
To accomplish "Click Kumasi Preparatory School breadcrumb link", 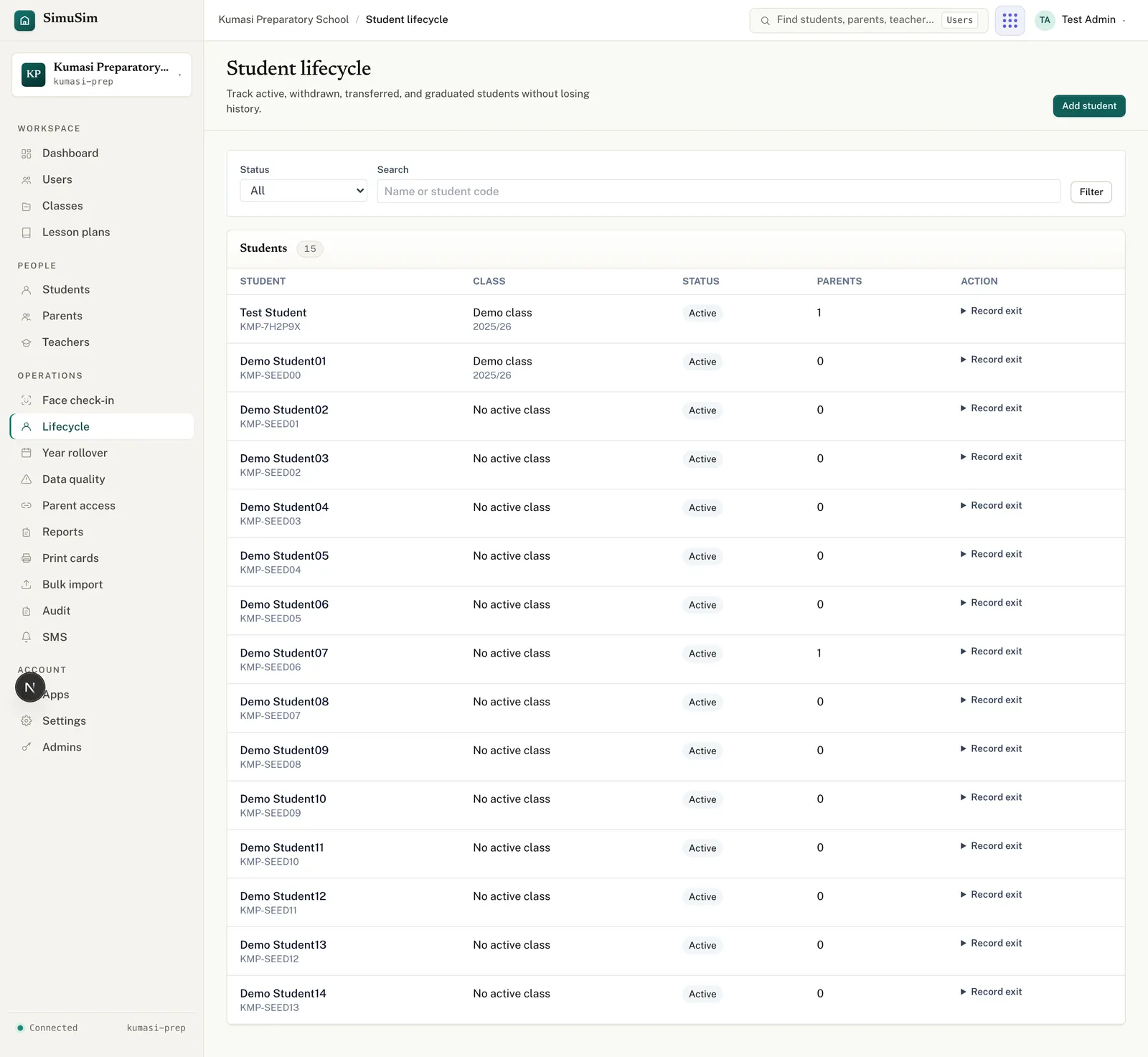I will click(283, 19).
